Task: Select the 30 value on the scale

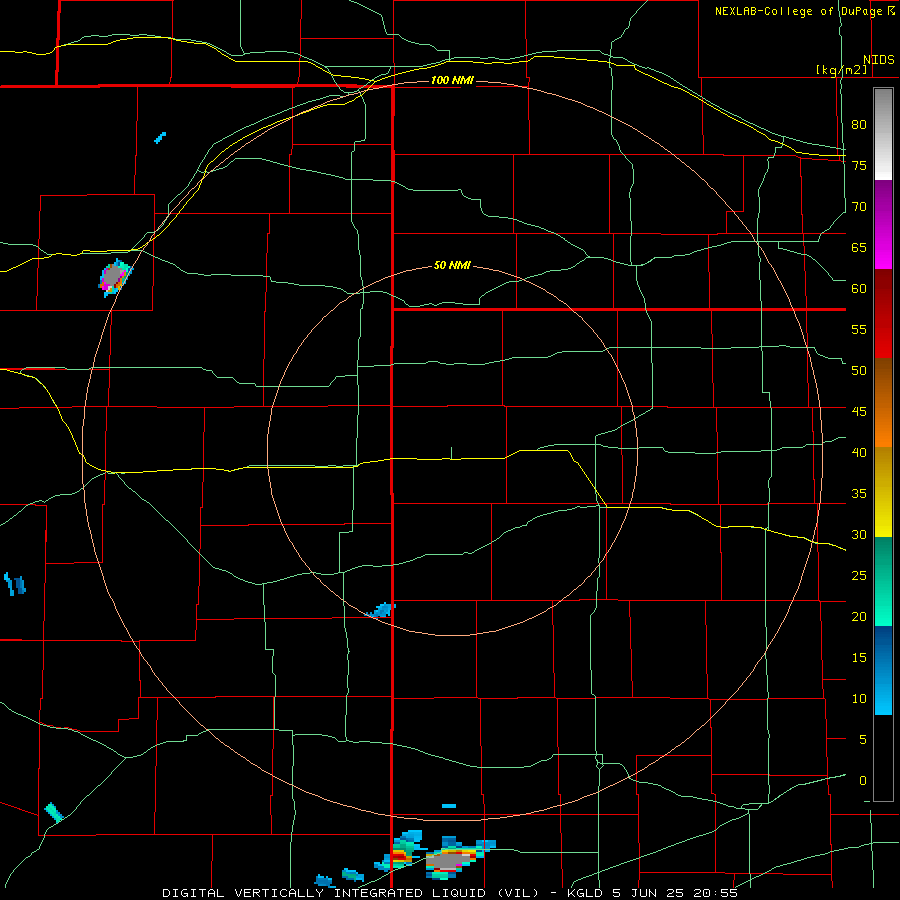Action: (x=859, y=535)
